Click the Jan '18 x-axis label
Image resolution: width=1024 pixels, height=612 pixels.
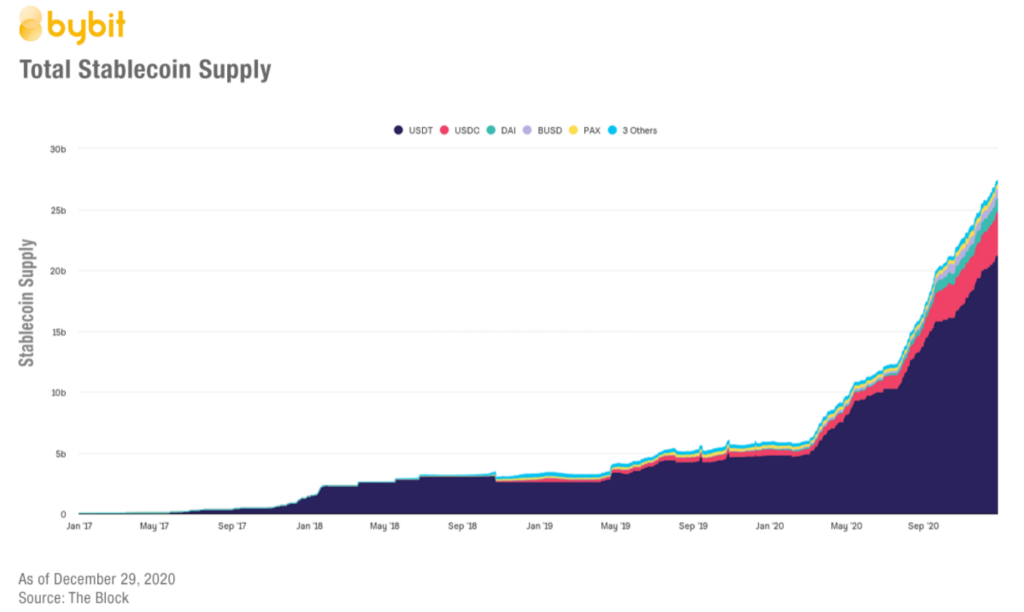310,526
